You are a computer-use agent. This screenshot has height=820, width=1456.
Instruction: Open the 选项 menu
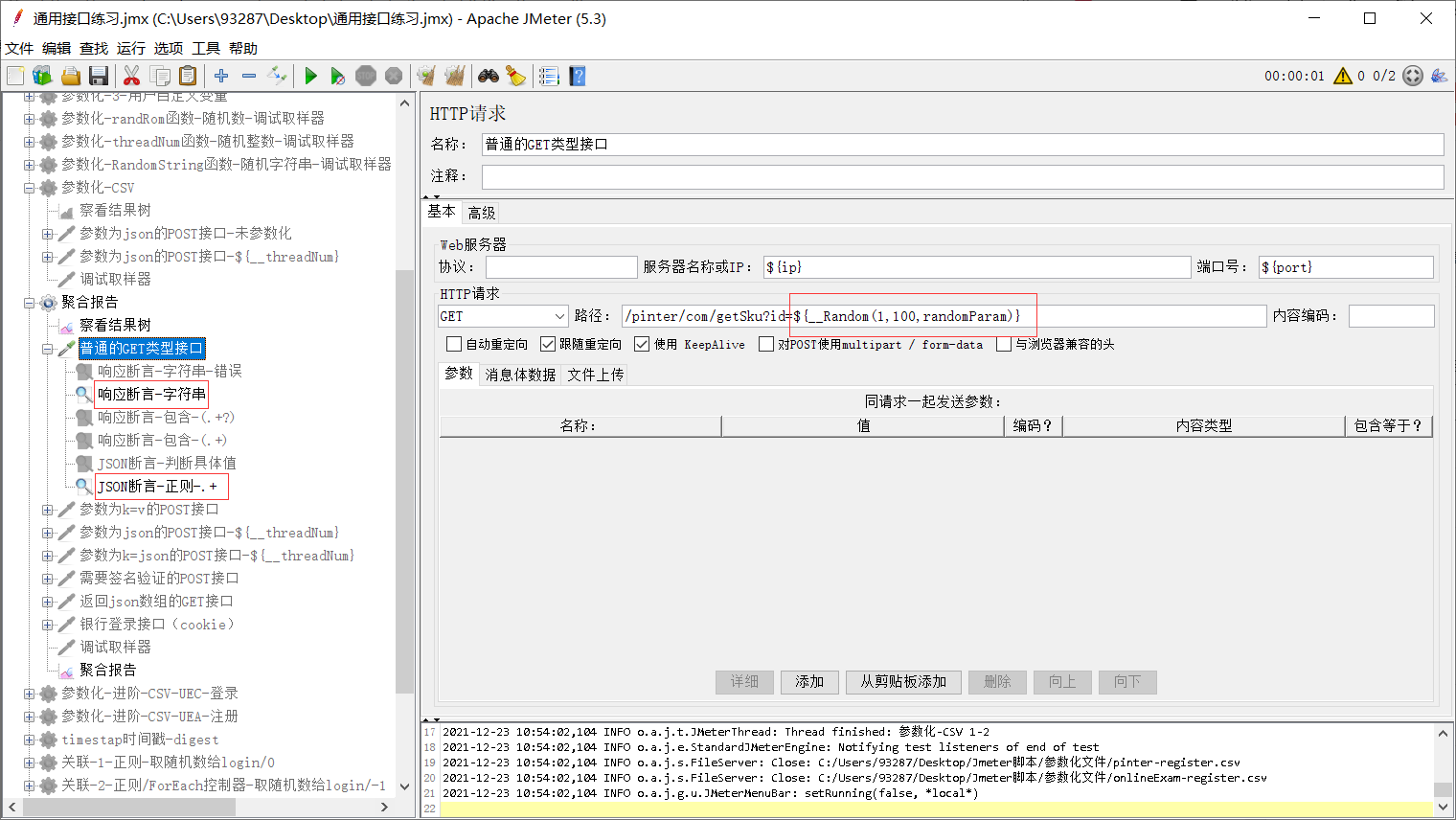click(x=169, y=48)
